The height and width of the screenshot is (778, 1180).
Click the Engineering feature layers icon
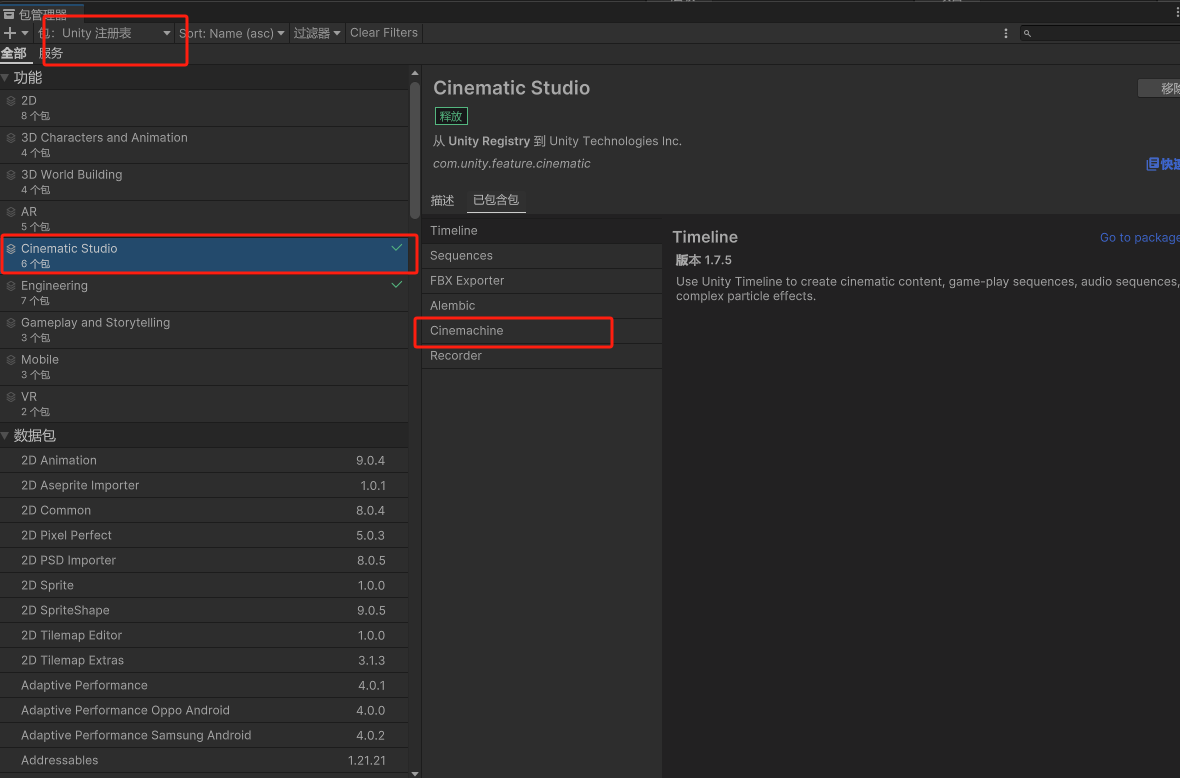tap(11, 286)
